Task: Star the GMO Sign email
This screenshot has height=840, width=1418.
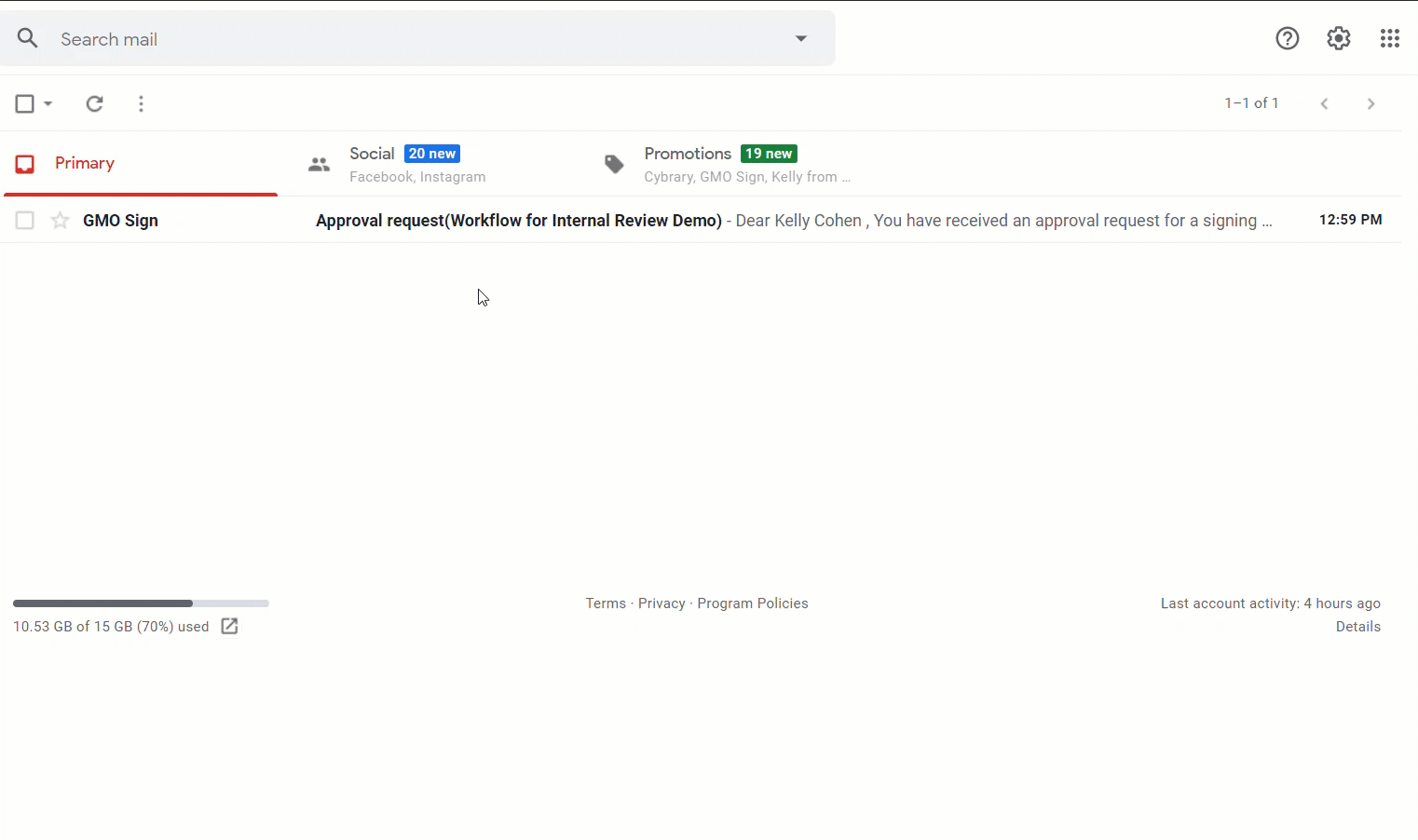Action: coord(60,221)
